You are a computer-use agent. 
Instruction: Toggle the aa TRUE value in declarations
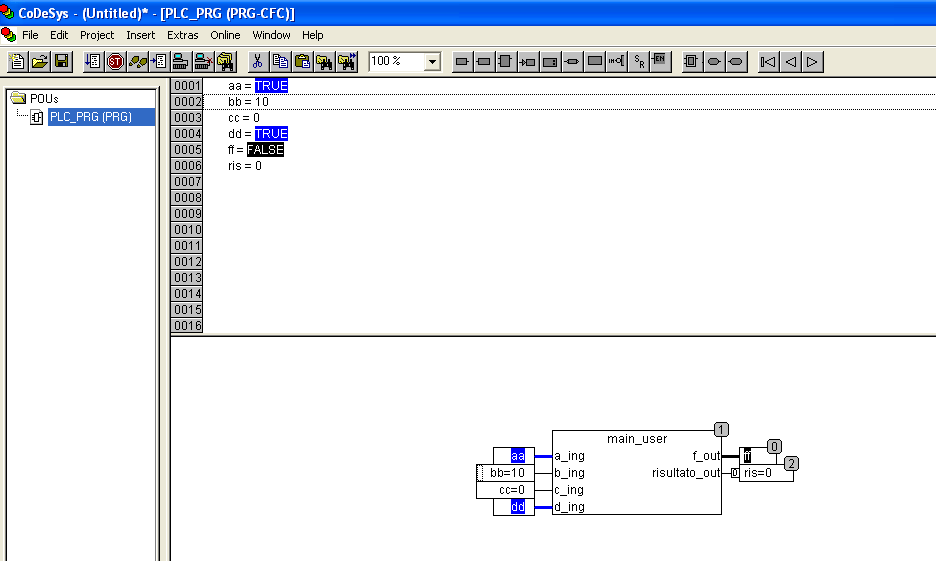point(271,86)
